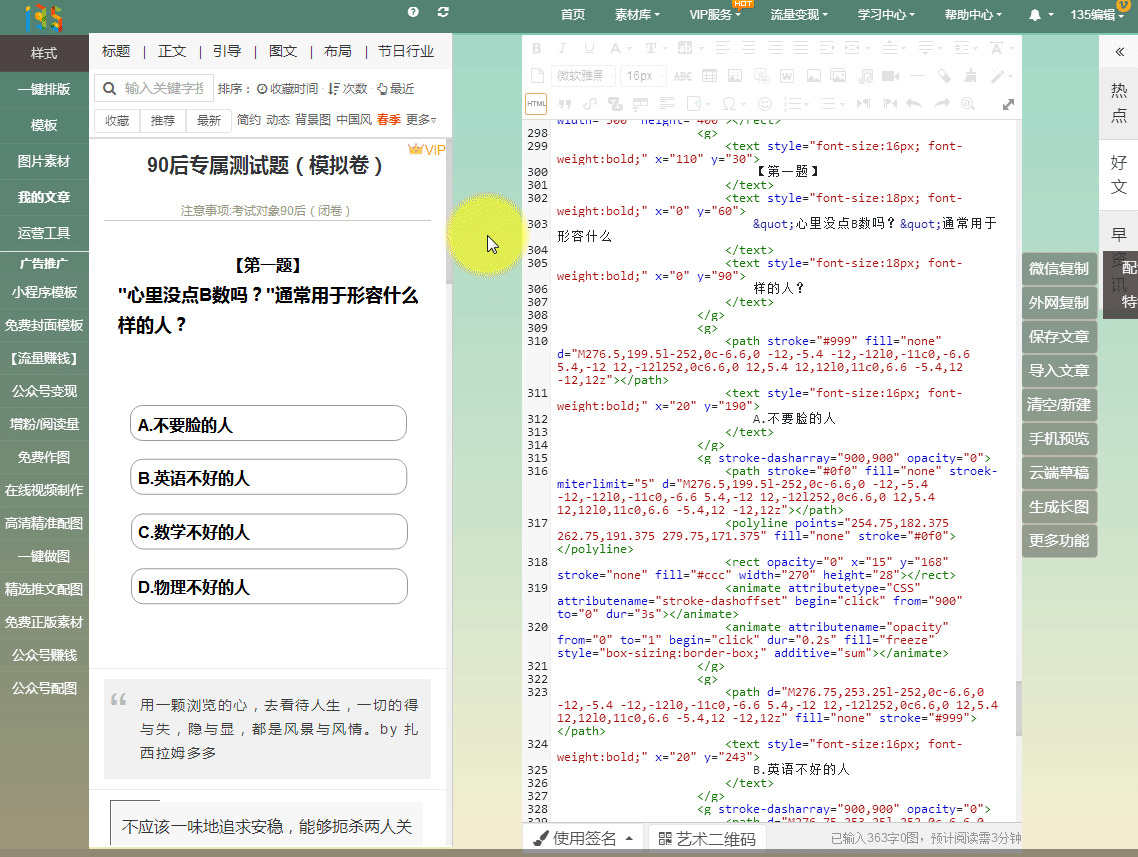Click the undo arrow icon
The width and height of the screenshot is (1138, 857).
(x=913, y=104)
